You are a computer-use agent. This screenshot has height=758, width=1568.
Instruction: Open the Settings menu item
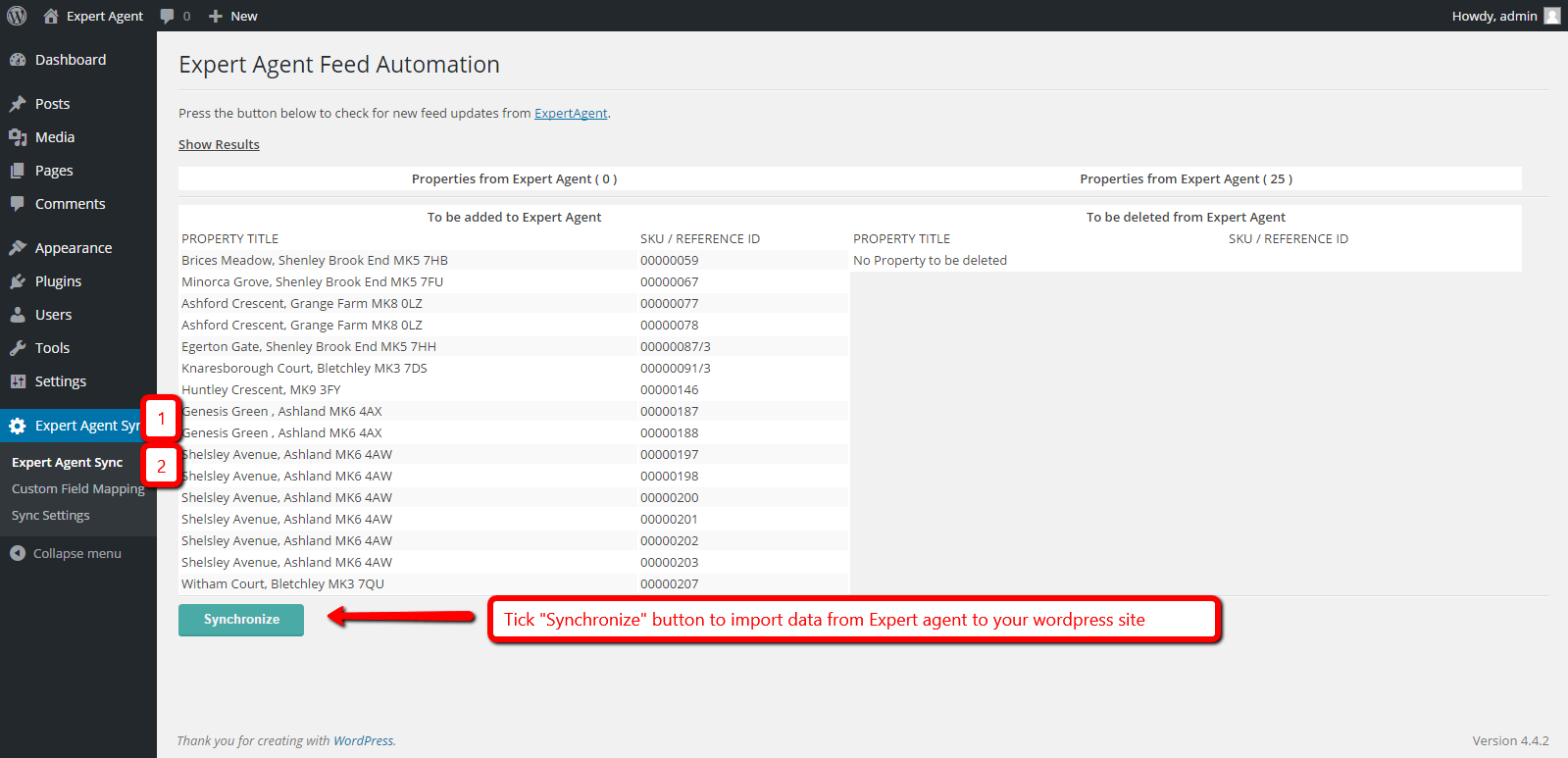[x=61, y=381]
